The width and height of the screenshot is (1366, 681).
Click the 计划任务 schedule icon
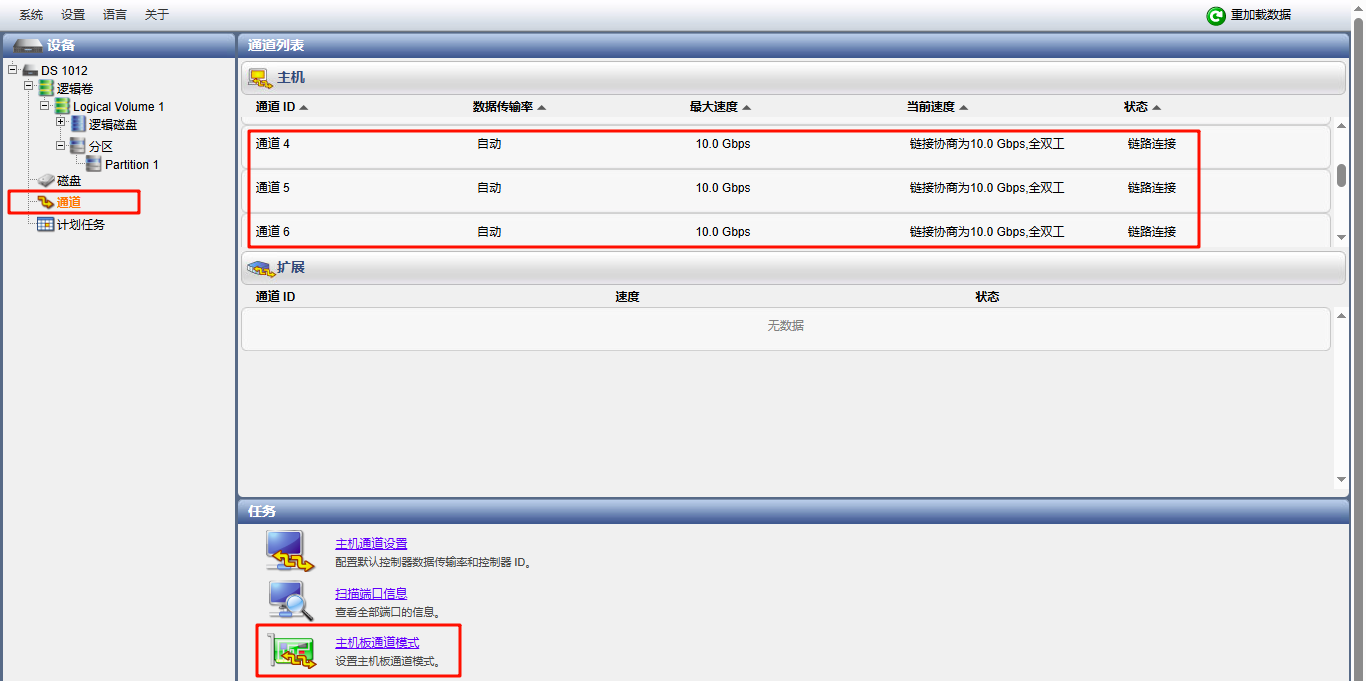click(45, 224)
